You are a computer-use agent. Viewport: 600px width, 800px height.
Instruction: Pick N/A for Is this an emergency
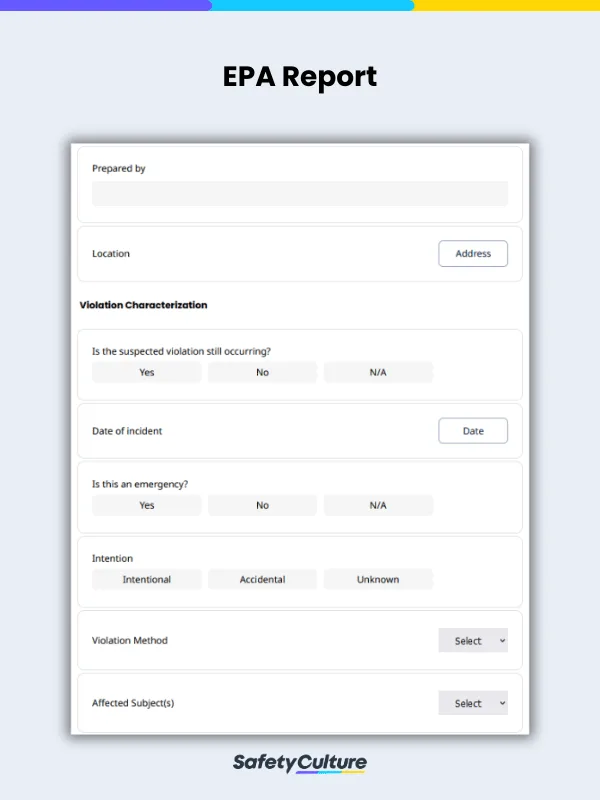(378, 505)
